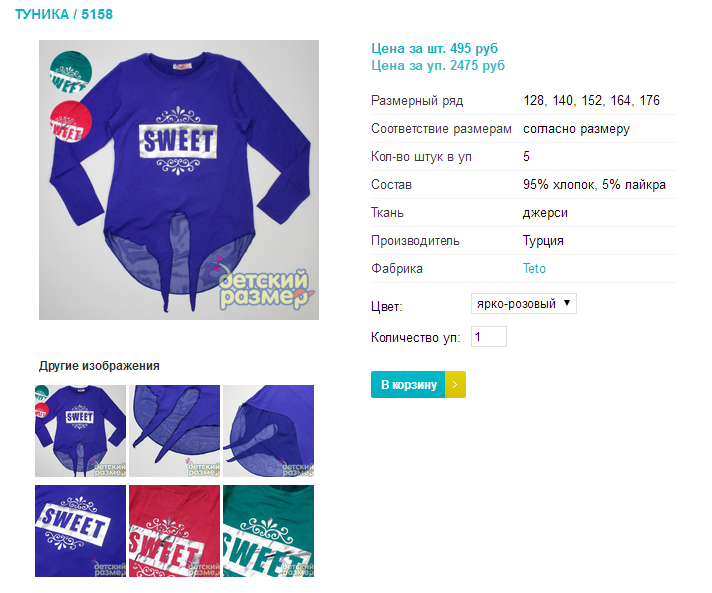Click the red color circle on main photo
712x593 pixels.
[70, 122]
